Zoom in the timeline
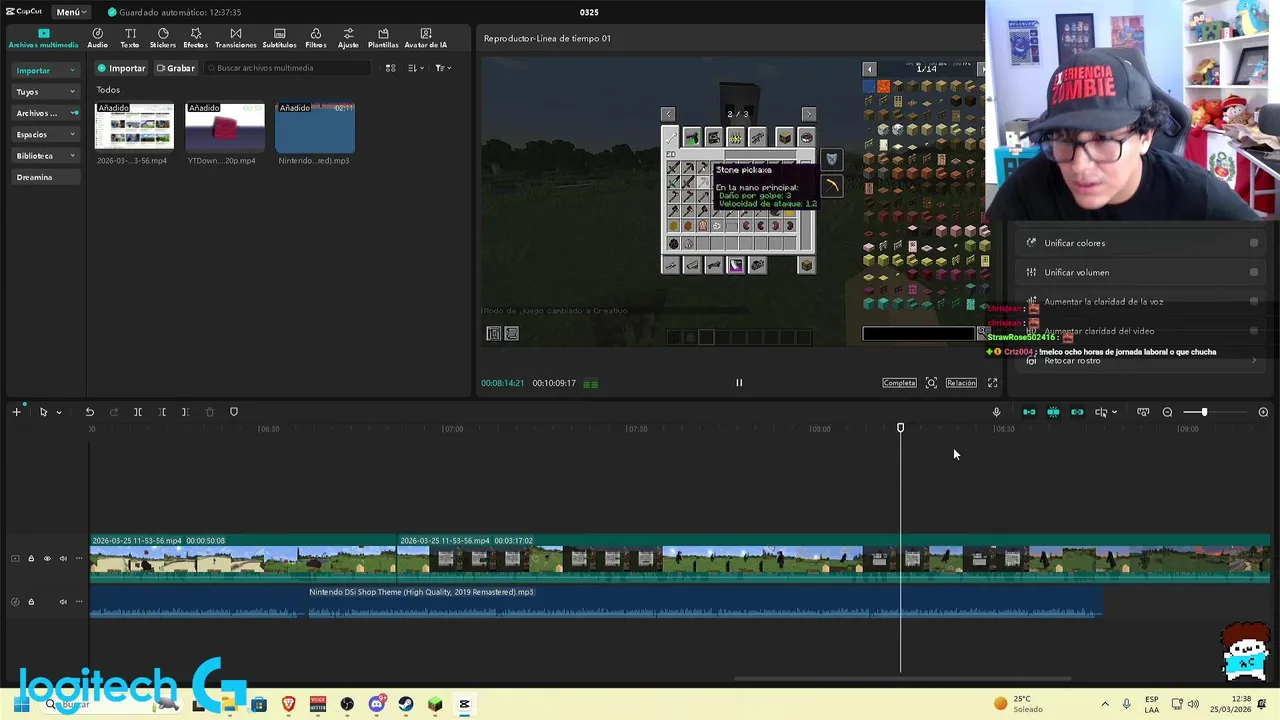This screenshot has height=720, width=1280. (1263, 412)
